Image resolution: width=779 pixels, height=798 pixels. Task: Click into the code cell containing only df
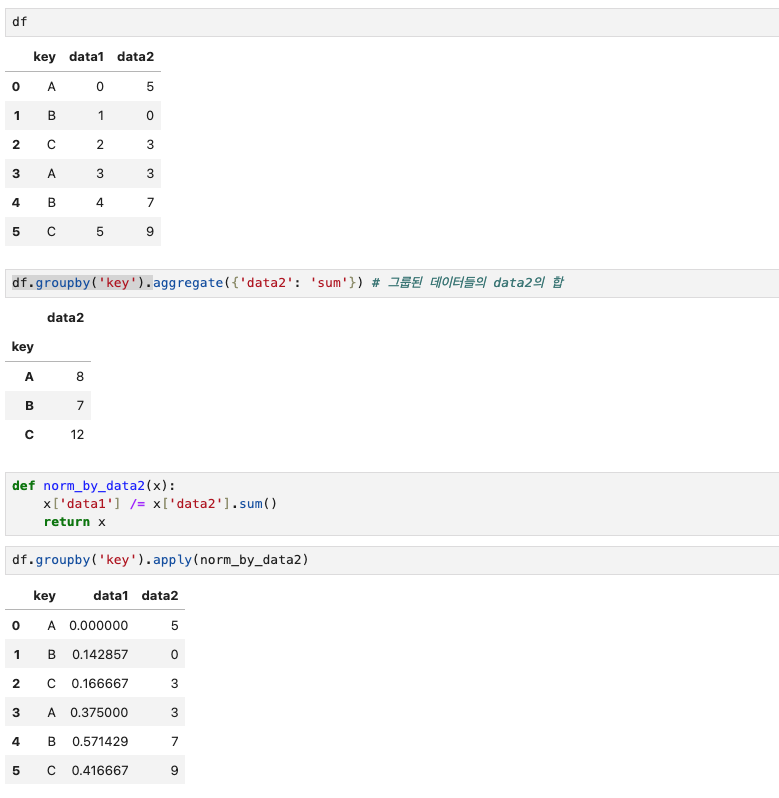click(392, 22)
